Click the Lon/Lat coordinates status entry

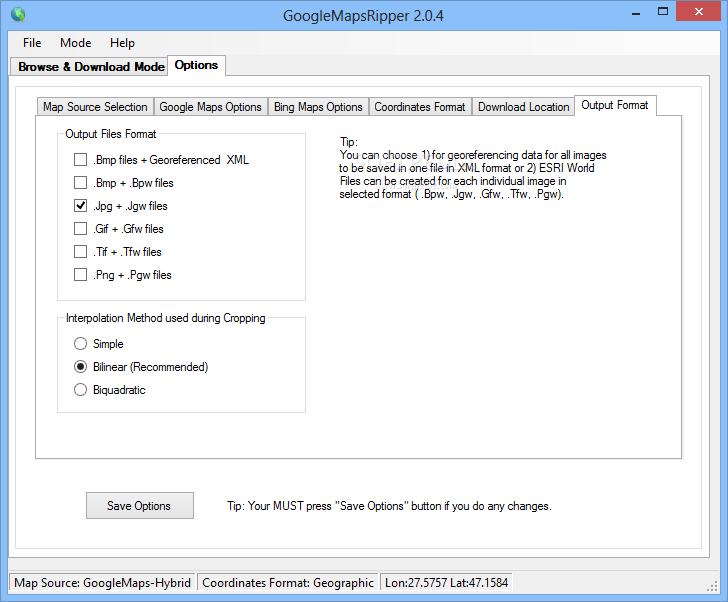(x=446, y=583)
